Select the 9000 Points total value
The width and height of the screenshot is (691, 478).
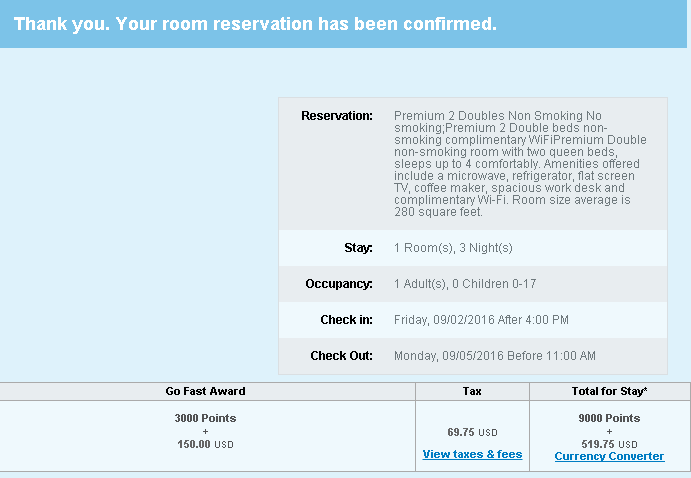click(610, 418)
